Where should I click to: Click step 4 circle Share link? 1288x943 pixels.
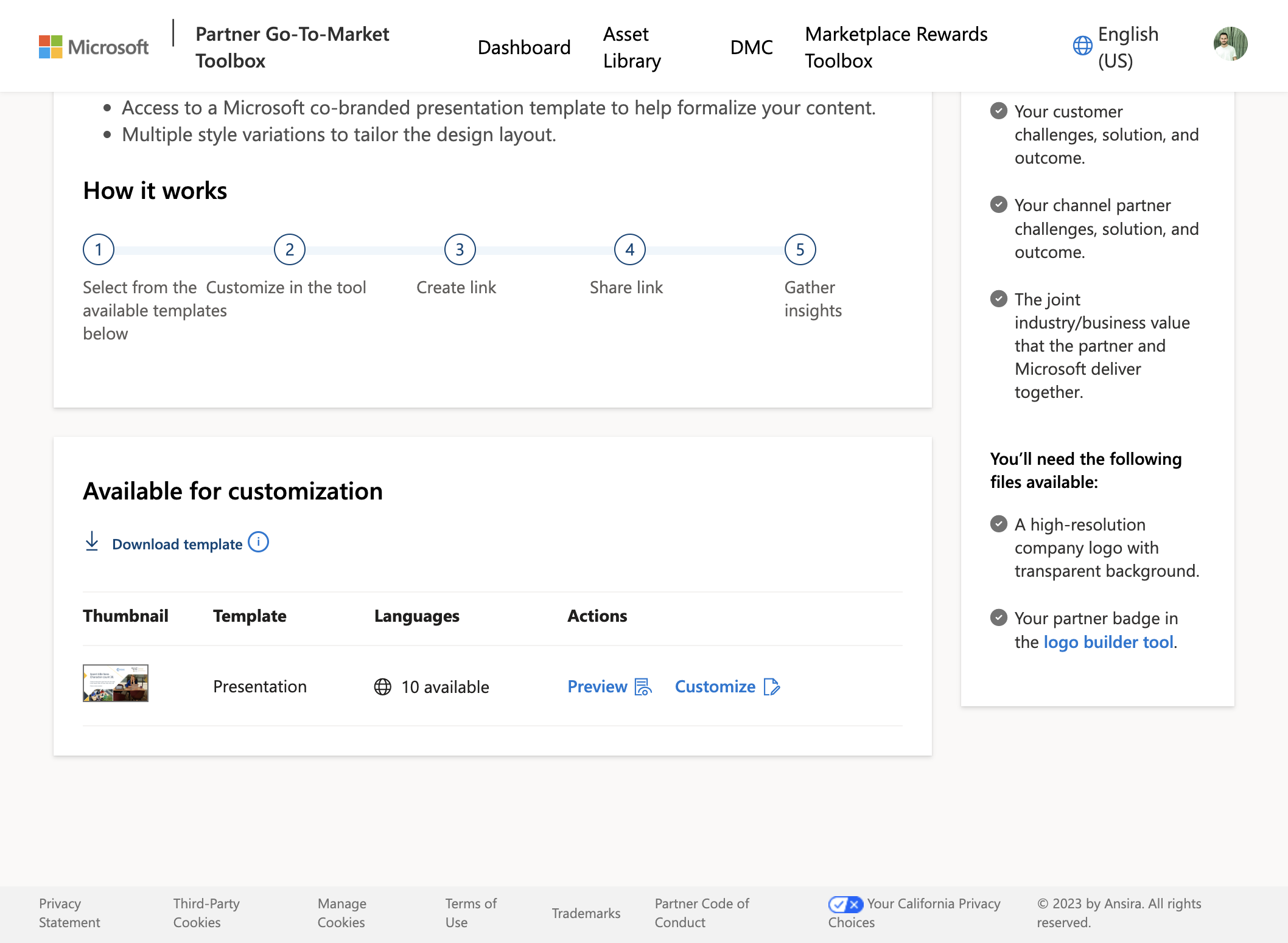630,249
